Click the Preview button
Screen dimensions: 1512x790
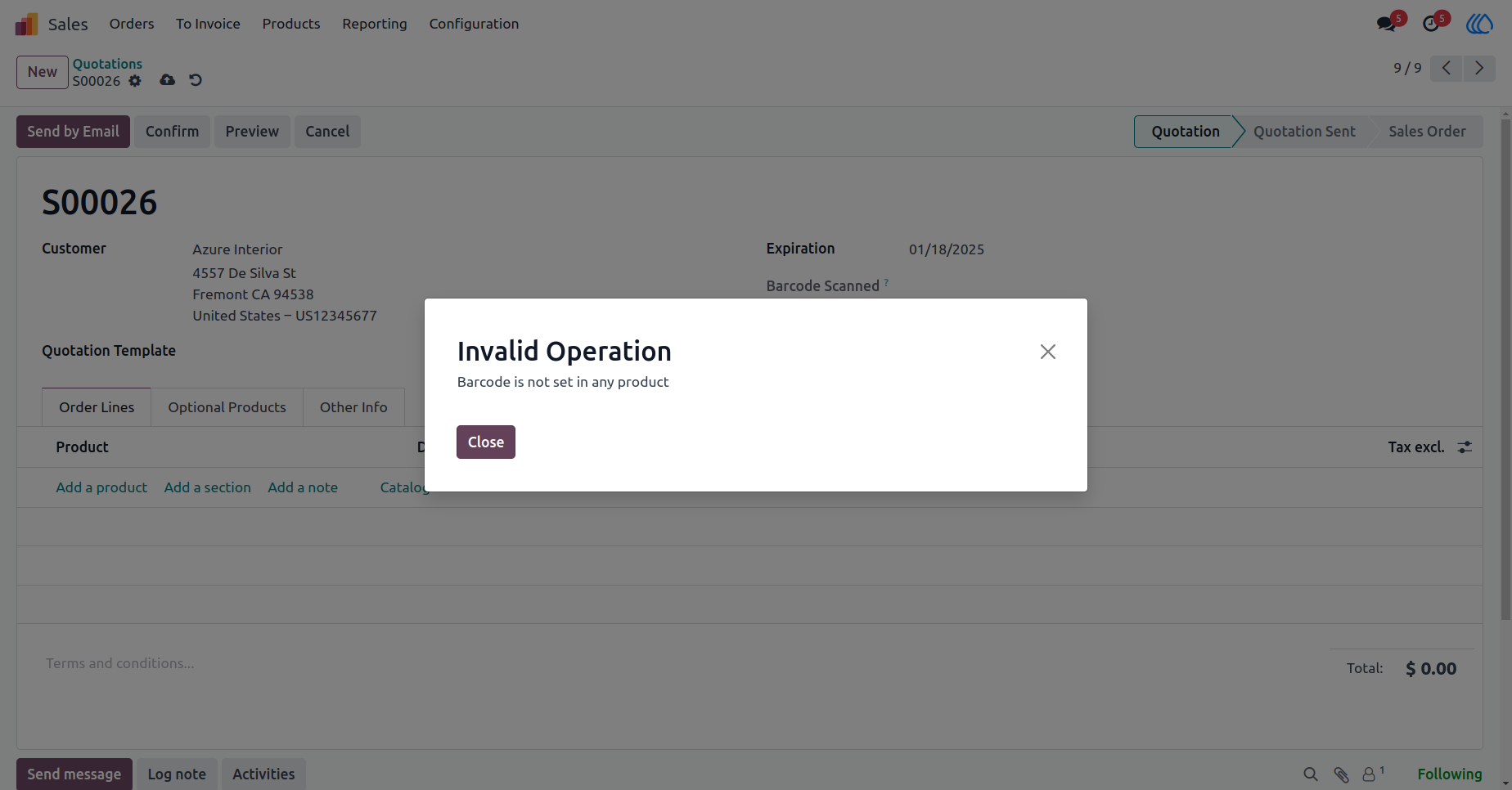pos(252,132)
